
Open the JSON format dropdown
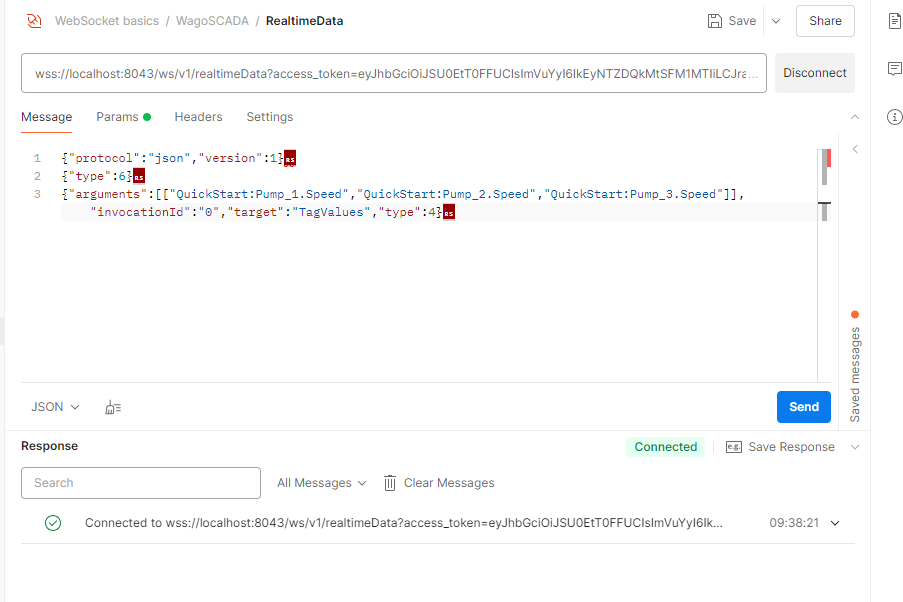click(x=55, y=407)
